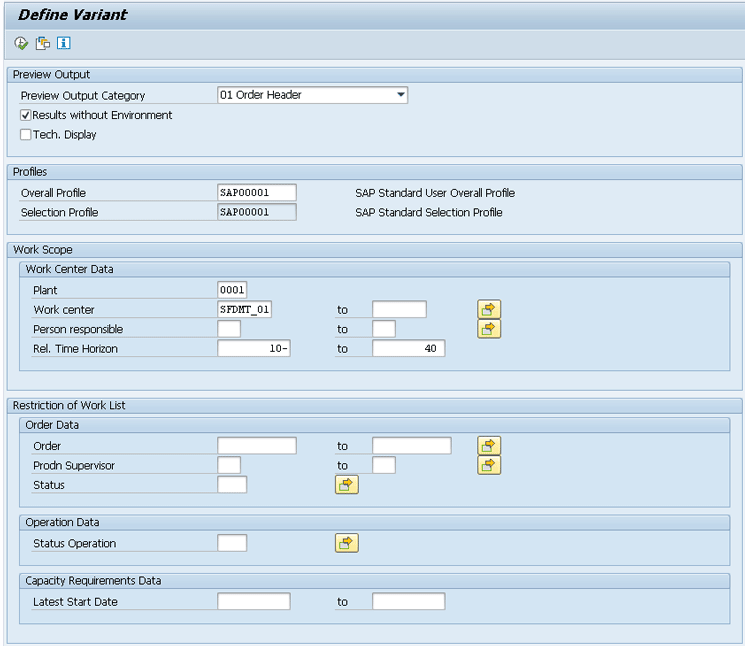
Task: Open multiple selection for Person responsible
Action: [x=489, y=329]
